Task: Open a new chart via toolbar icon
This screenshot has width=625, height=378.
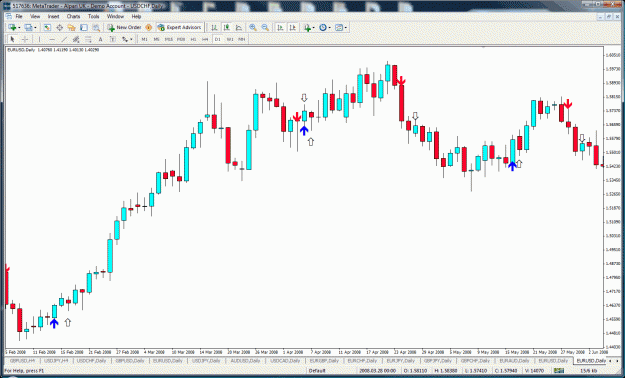Action: [x=12, y=28]
